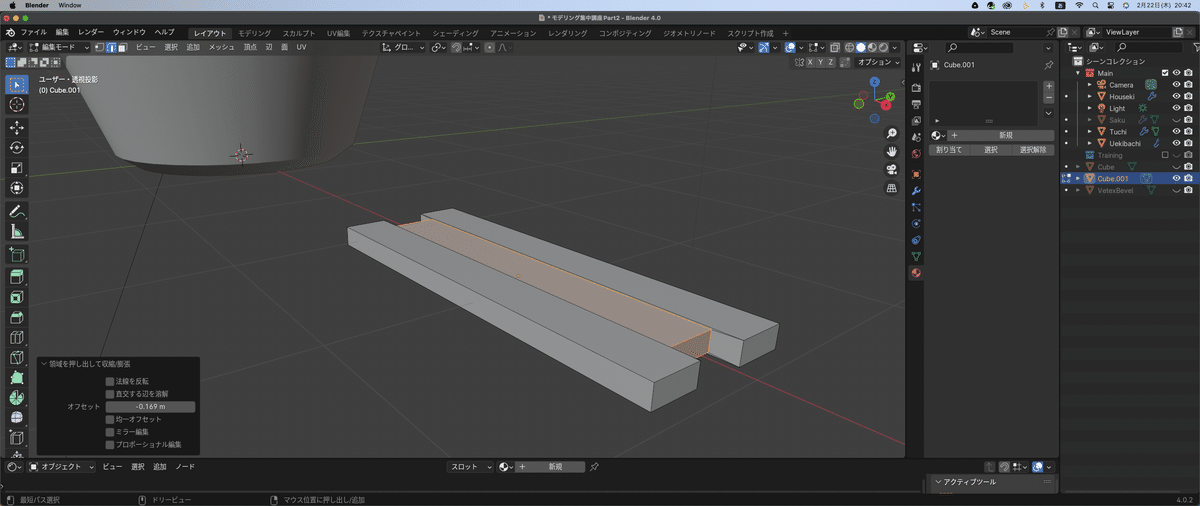Select the Move tool in the toolbar

17,127
